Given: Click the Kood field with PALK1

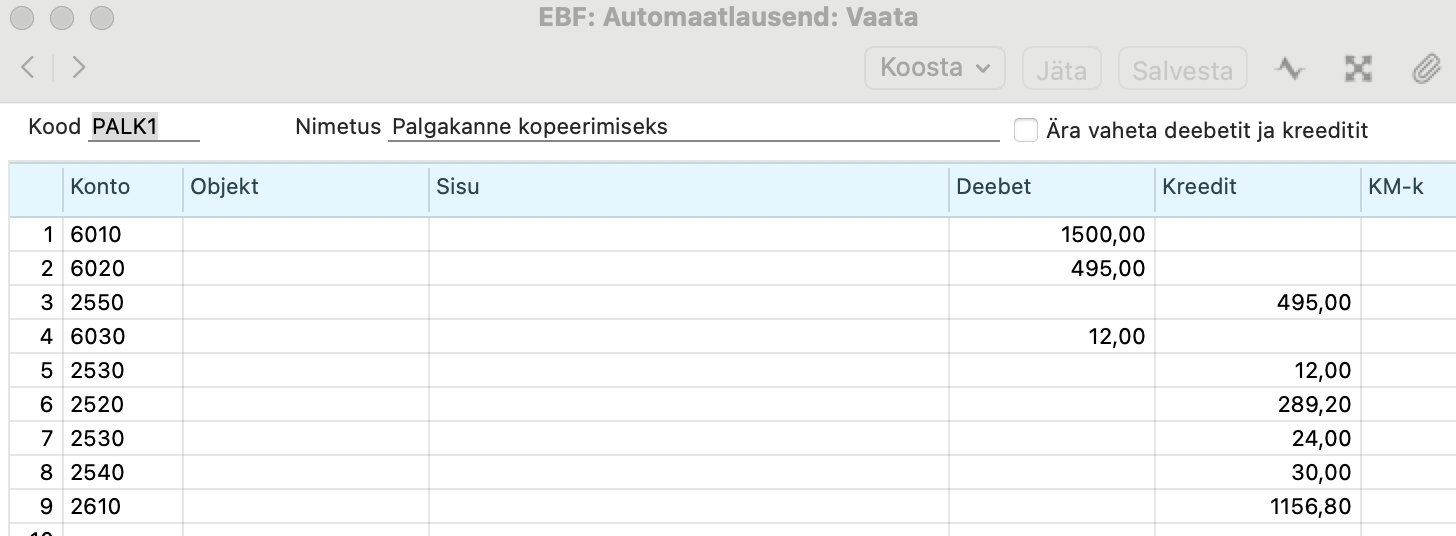Looking at the screenshot, I should click(144, 128).
